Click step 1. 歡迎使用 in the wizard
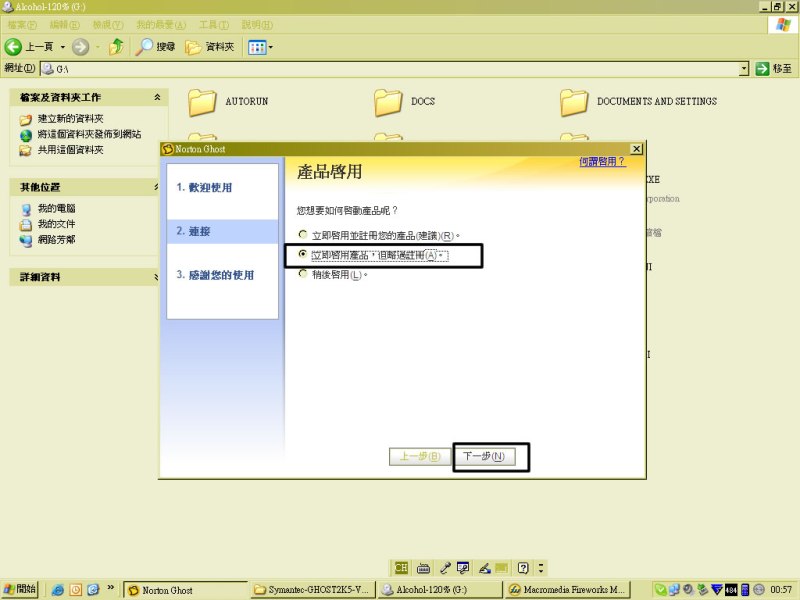This screenshot has width=800, height=600. [204, 188]
